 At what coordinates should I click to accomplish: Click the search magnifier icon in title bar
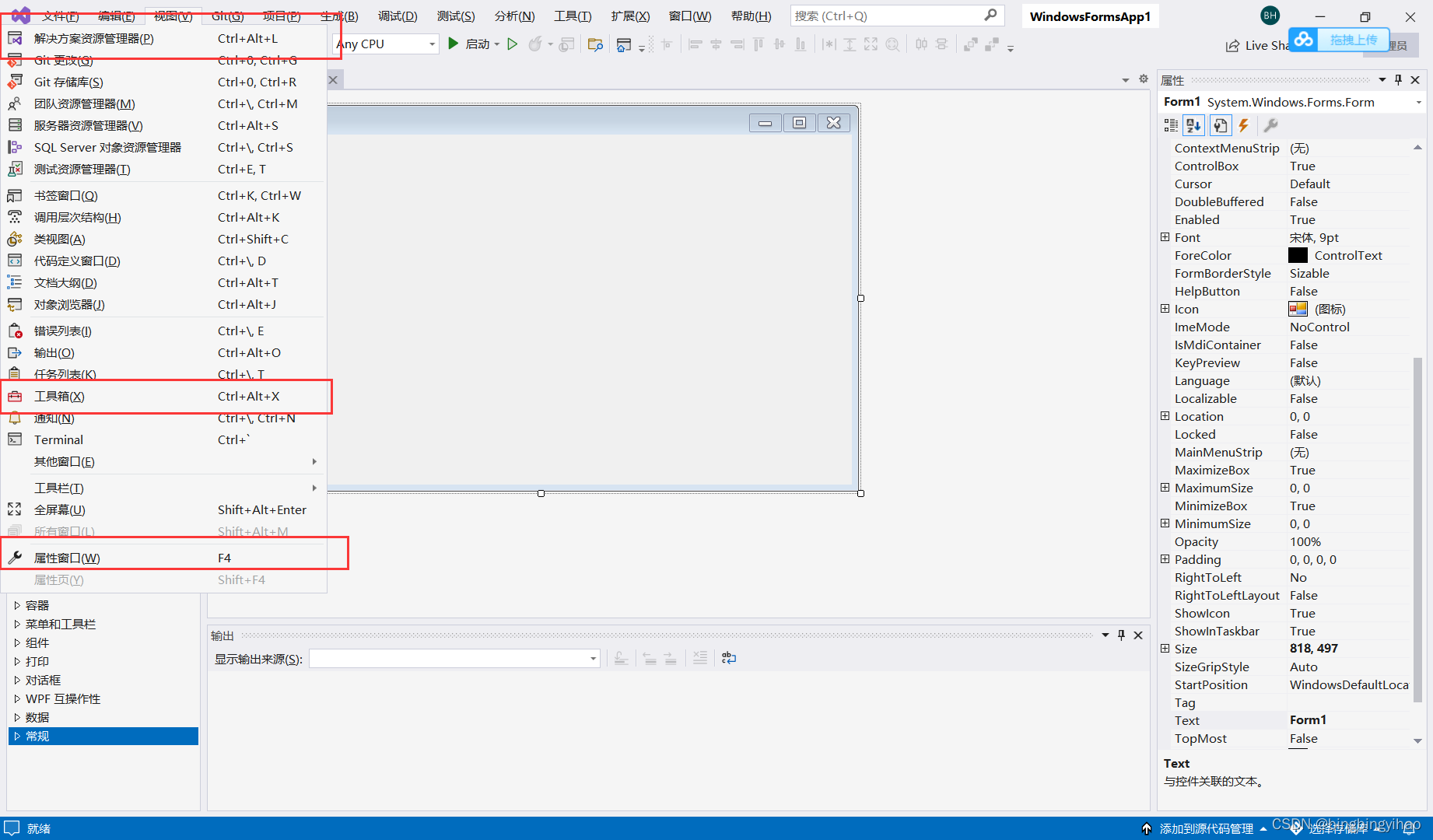pyautogui.click(x=990, y=15)
